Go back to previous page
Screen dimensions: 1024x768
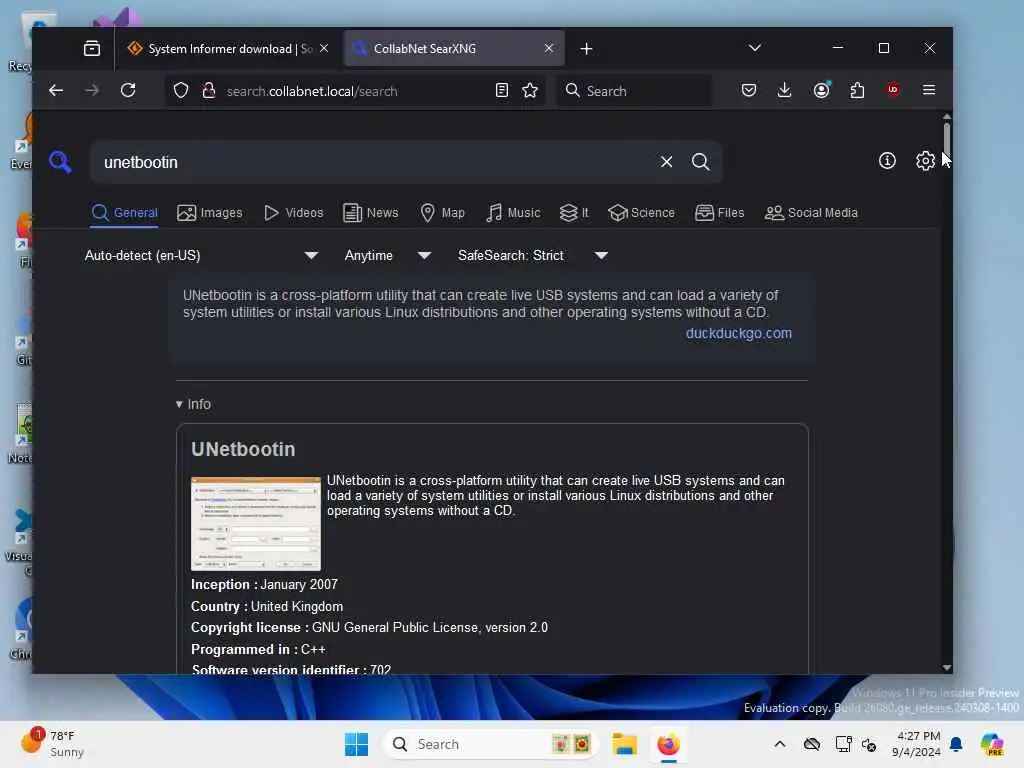pos(56,90)
